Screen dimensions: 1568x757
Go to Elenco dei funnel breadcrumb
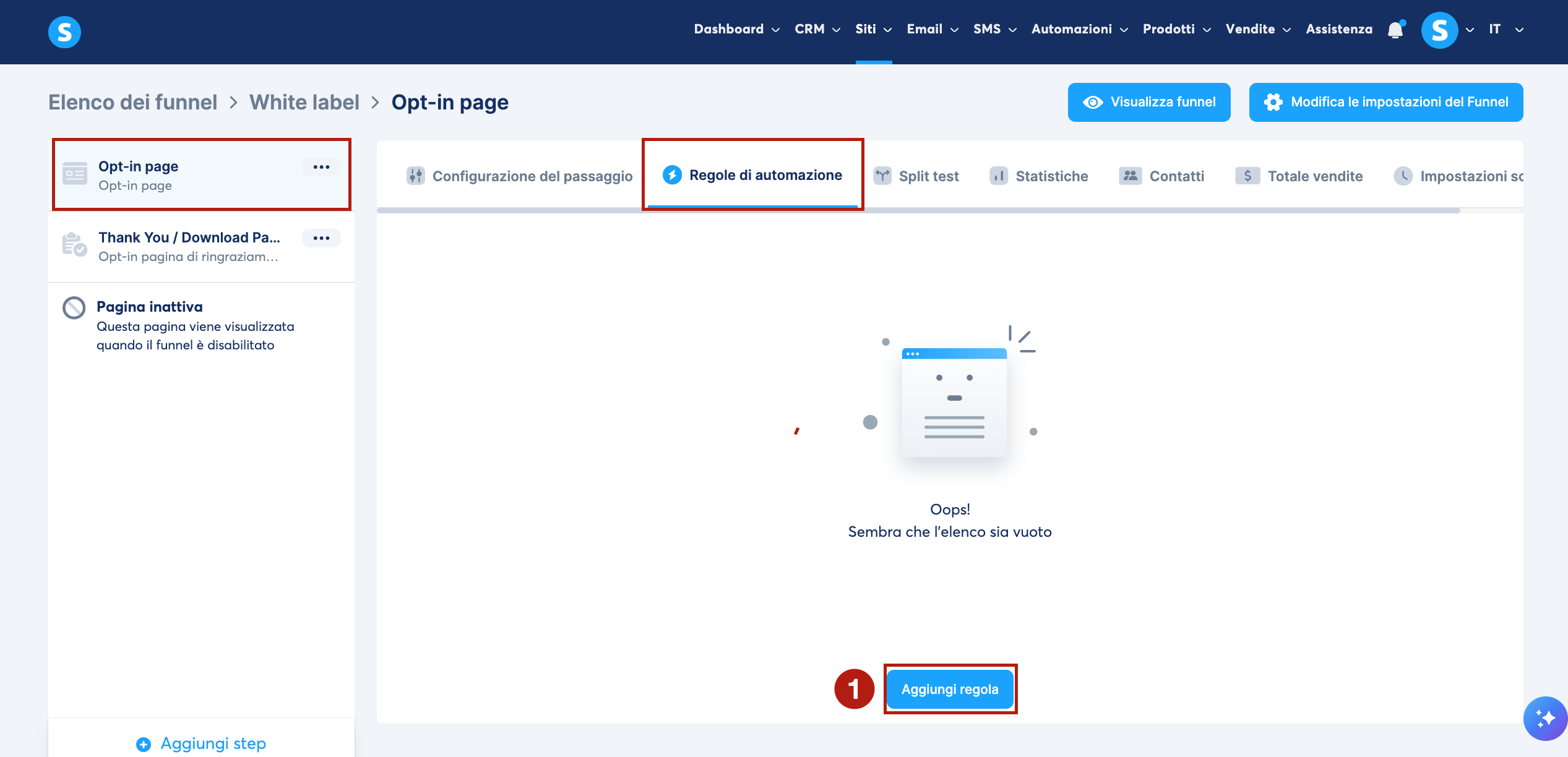pyautogui.click(x=133, y=102)
